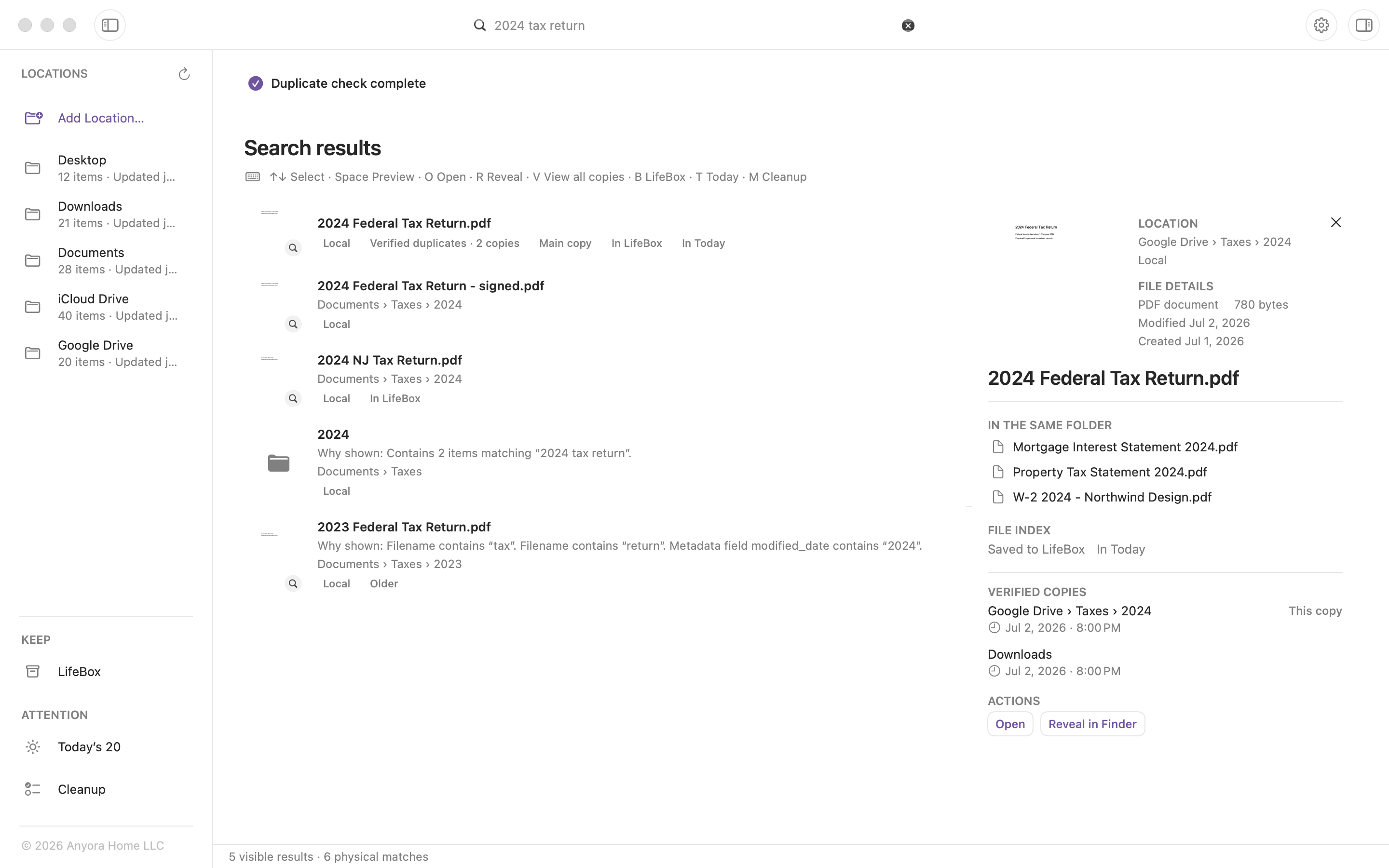Image resolution: width=1389 pixels, height=868 pixels.
Task: Toggle the right detail pane icon
Action: click(1364, 25)
